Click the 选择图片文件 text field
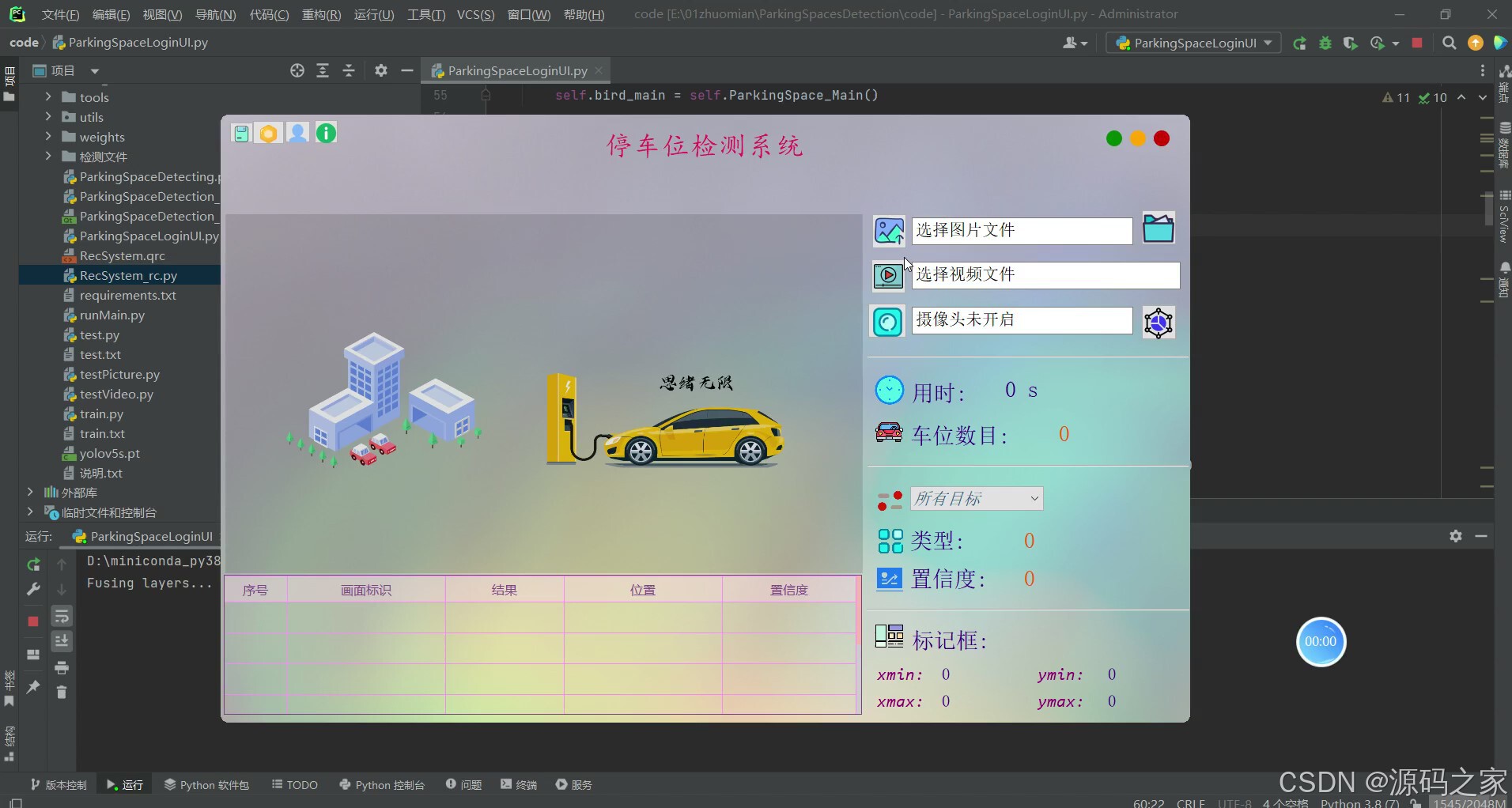1512x808 pixels. [1022, 231]
